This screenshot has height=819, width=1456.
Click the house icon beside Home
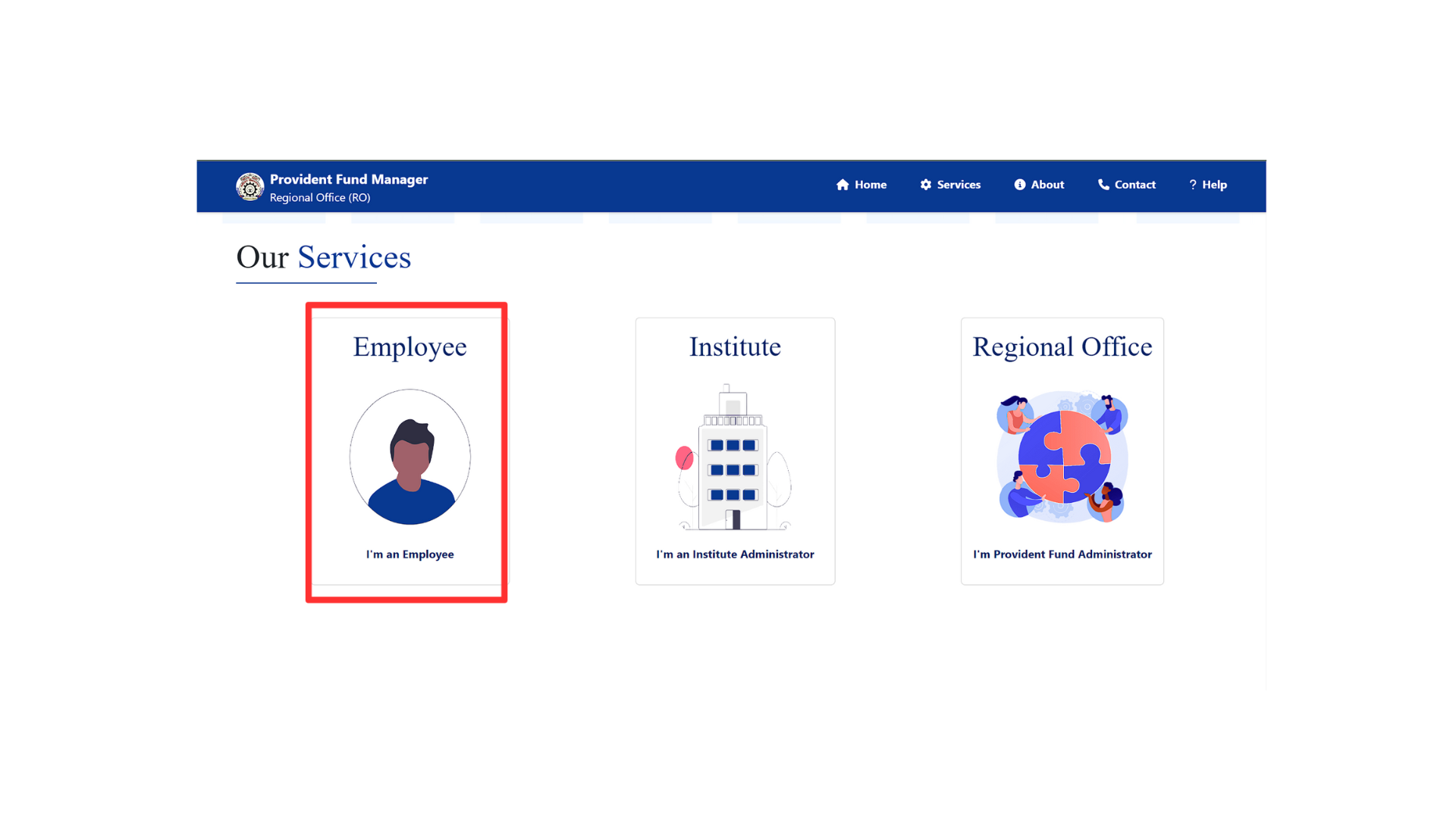click(843, 185)
